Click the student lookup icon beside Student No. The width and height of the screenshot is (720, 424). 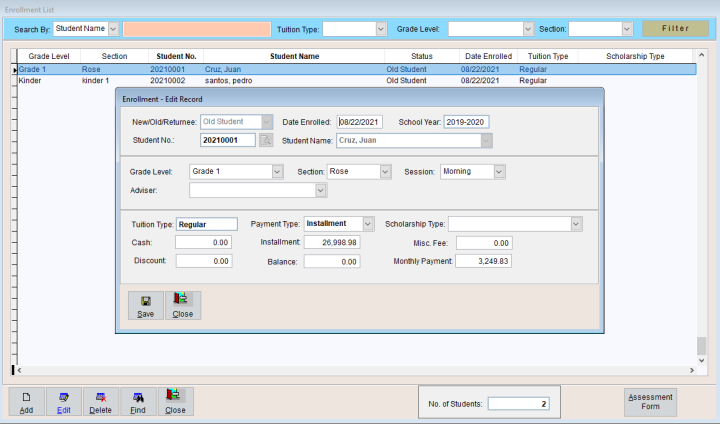266,140
